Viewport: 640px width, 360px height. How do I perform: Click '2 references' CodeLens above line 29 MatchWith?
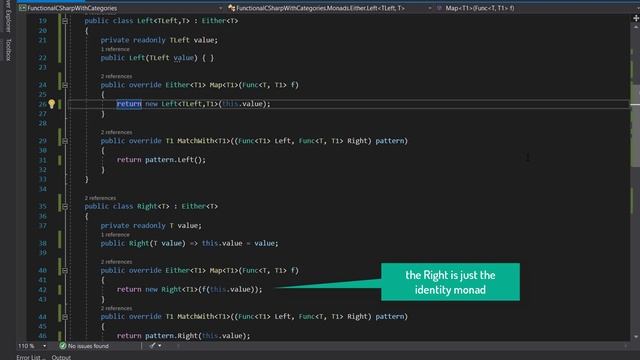click(x=116, y=132)
